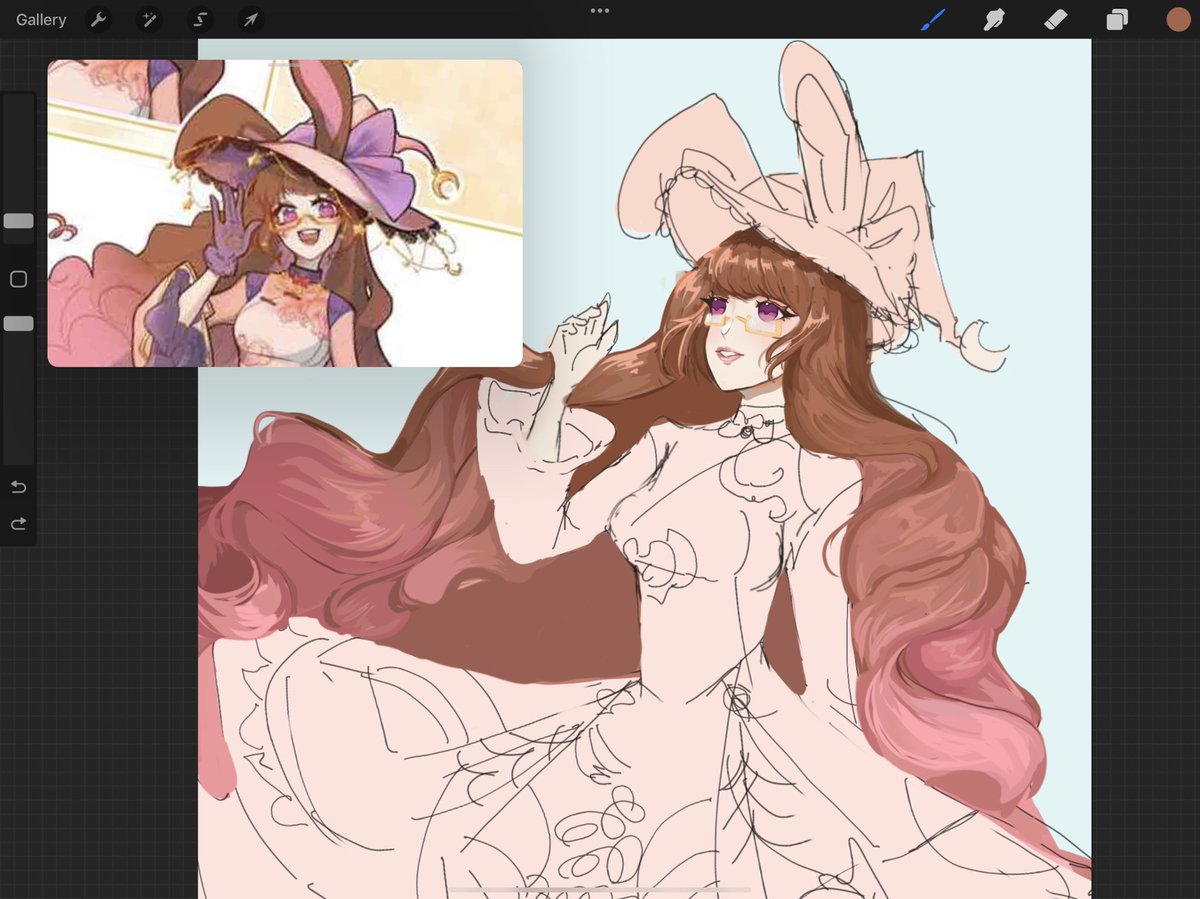Open the Layers panel
The width and height of the screenshot is (1200, 899).
(x=1117, y=19)
